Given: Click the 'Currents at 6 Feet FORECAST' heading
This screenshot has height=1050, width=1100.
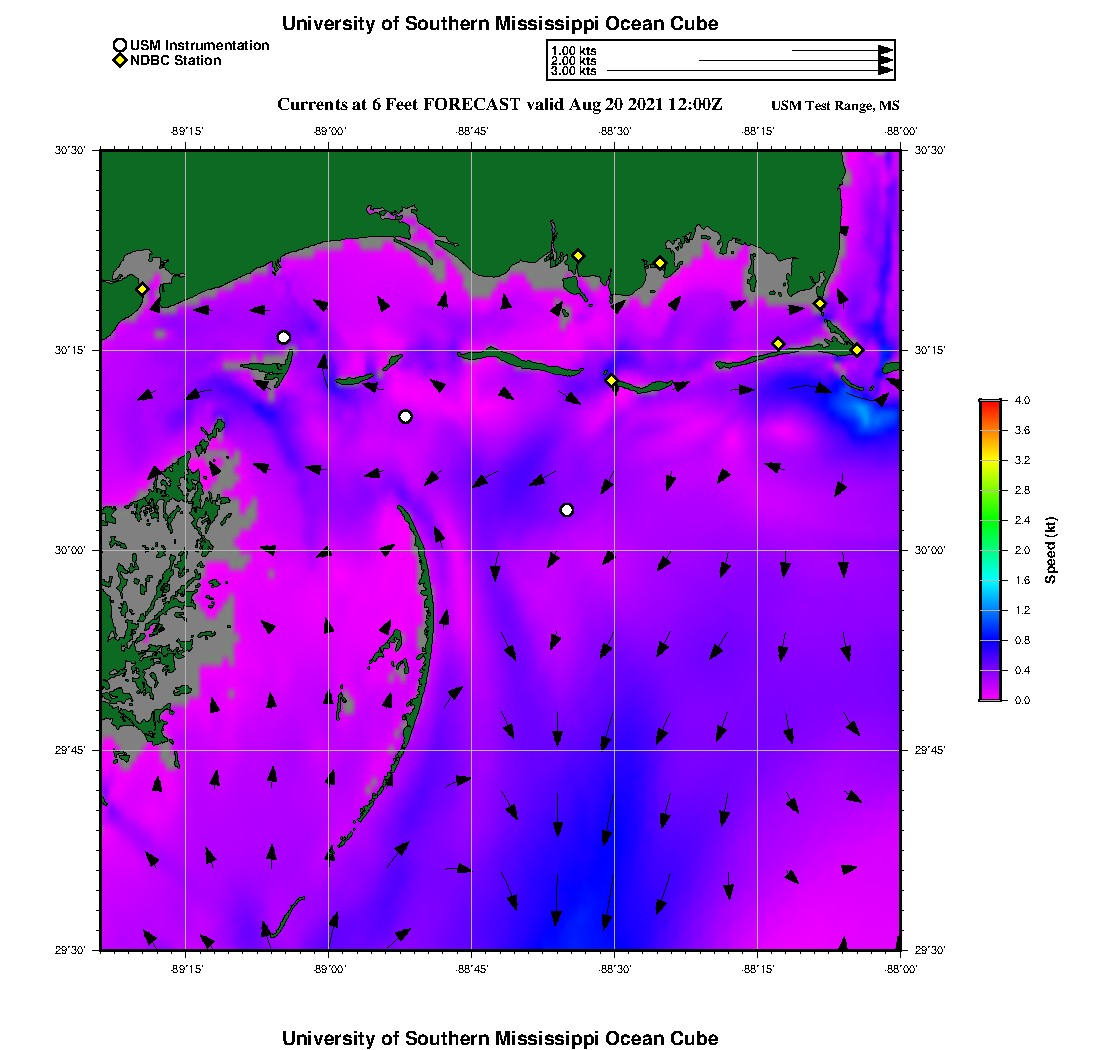Looking at the screenshot, I should (399, 105).
